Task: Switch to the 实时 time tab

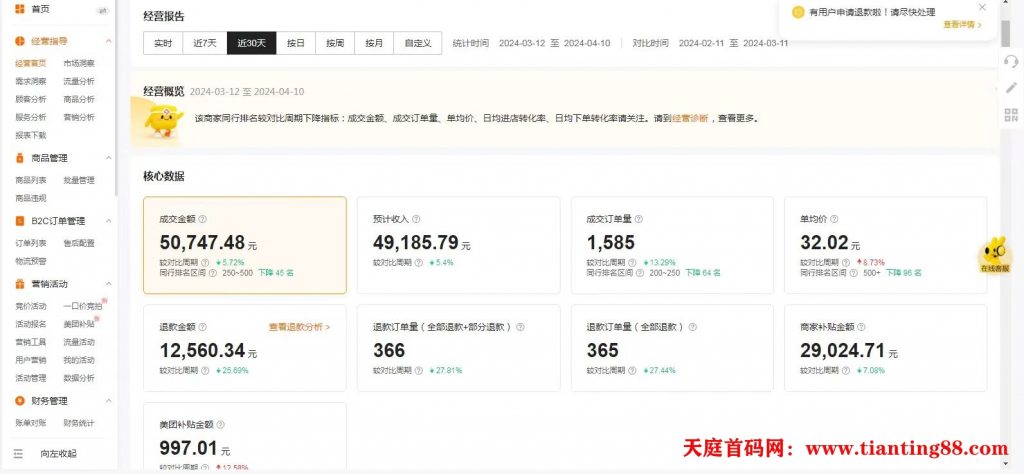Action: click(163, 44)
